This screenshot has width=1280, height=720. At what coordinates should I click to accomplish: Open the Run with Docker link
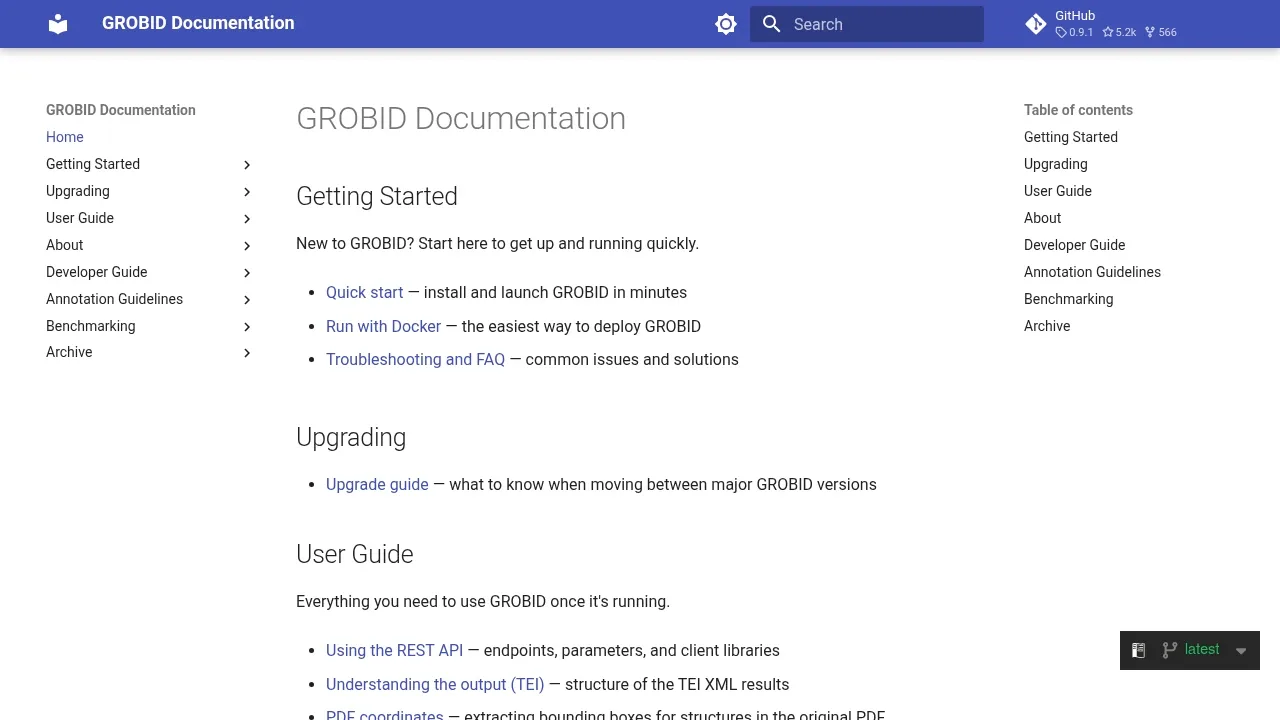383,326
